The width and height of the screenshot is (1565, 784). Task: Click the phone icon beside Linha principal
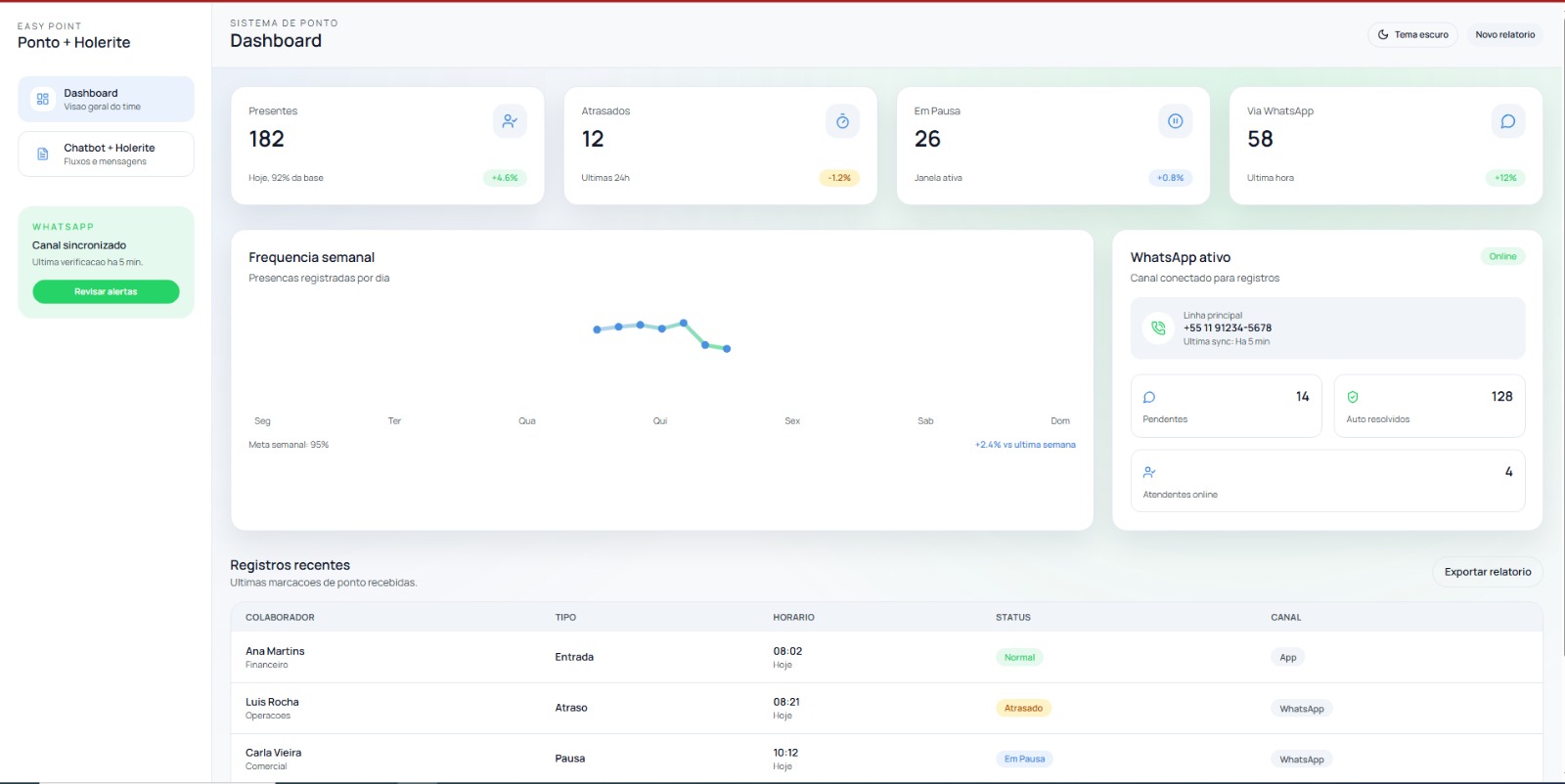(1158, 328)
